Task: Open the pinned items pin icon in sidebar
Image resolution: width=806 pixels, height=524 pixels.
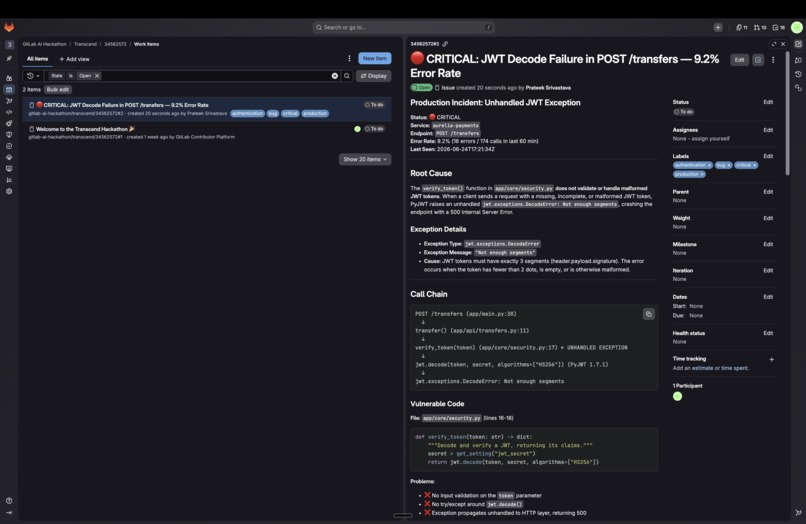Action: click(9, 59)
